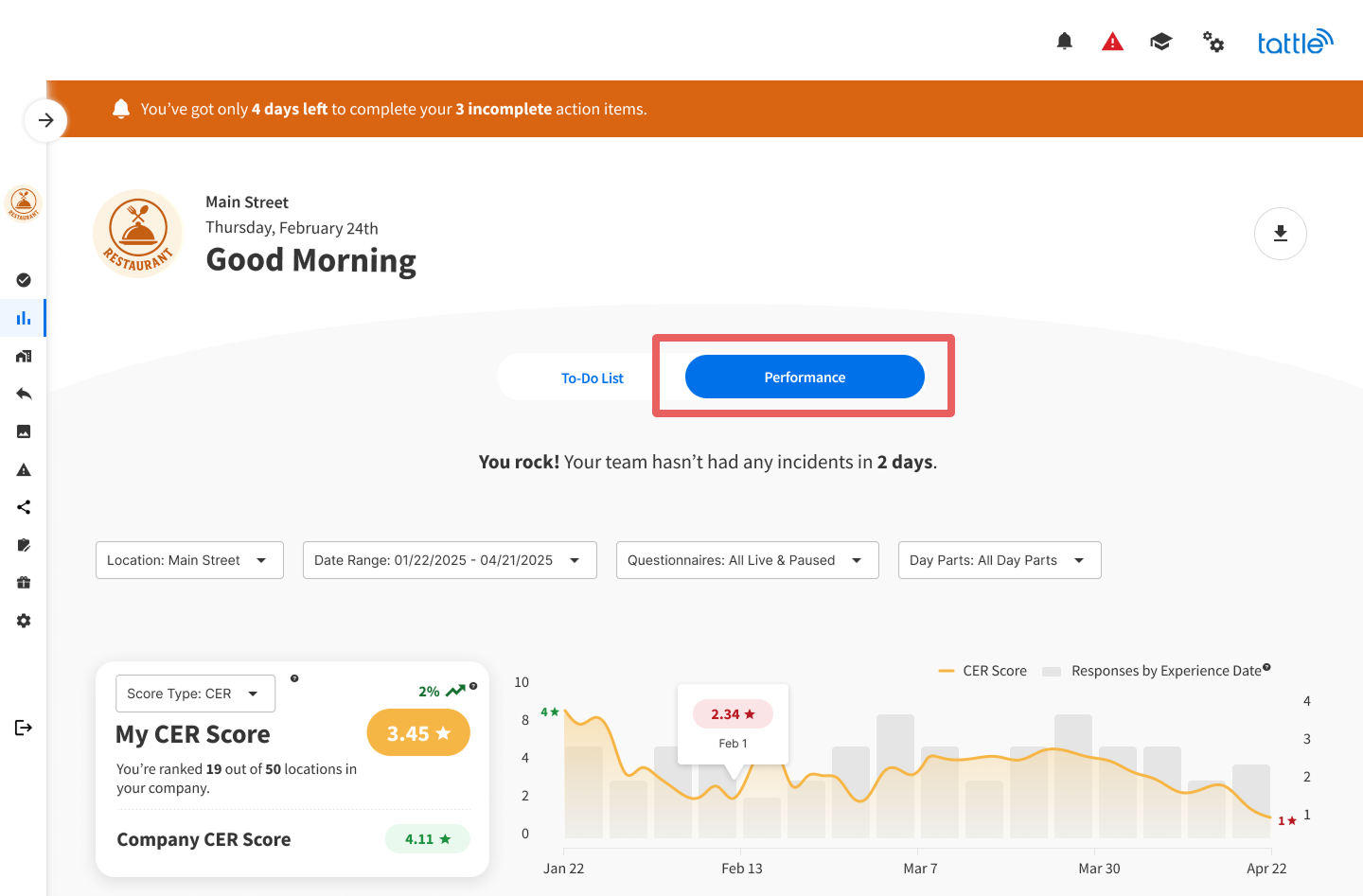The image size is (1363, 896).
Task: Click info icon beside 2% trend
Action: click(x=473, y=686)
